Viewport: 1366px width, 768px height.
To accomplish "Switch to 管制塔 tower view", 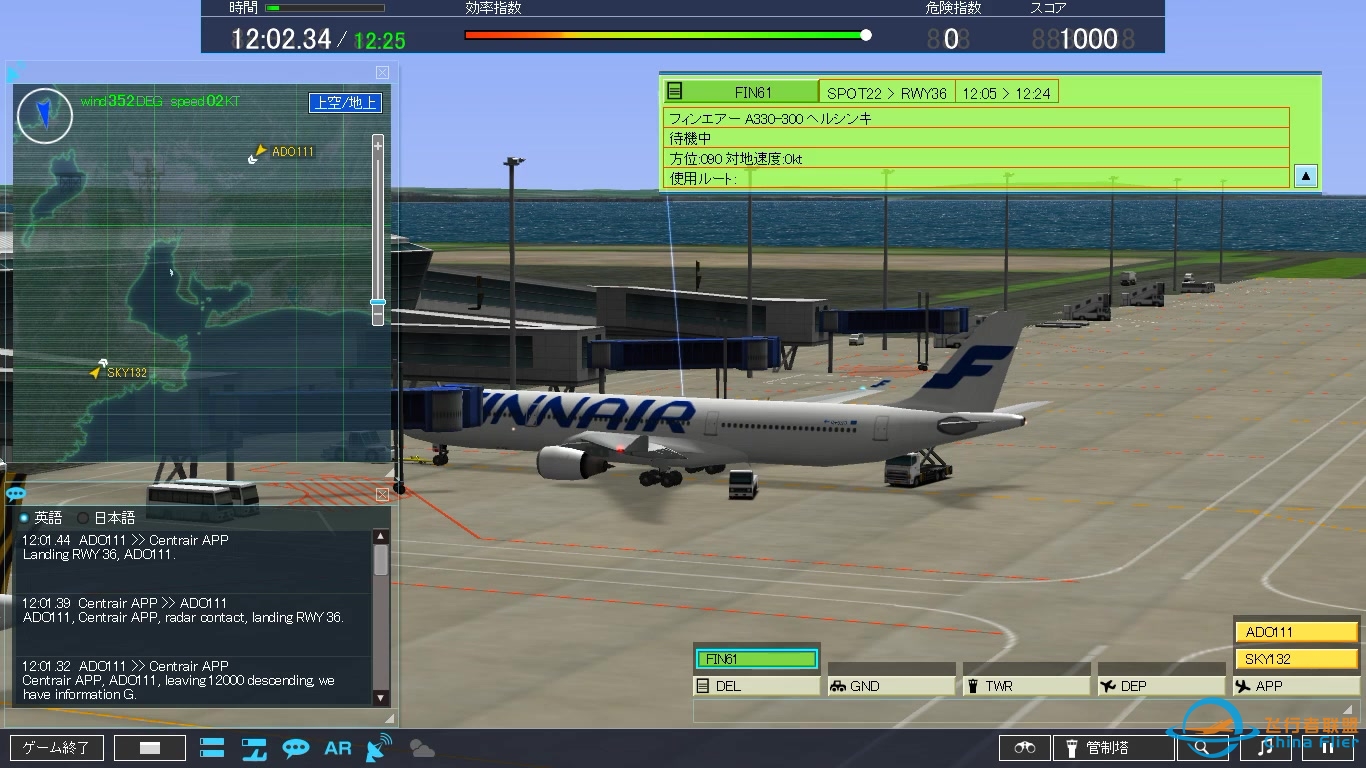I will pos(1115,747).
